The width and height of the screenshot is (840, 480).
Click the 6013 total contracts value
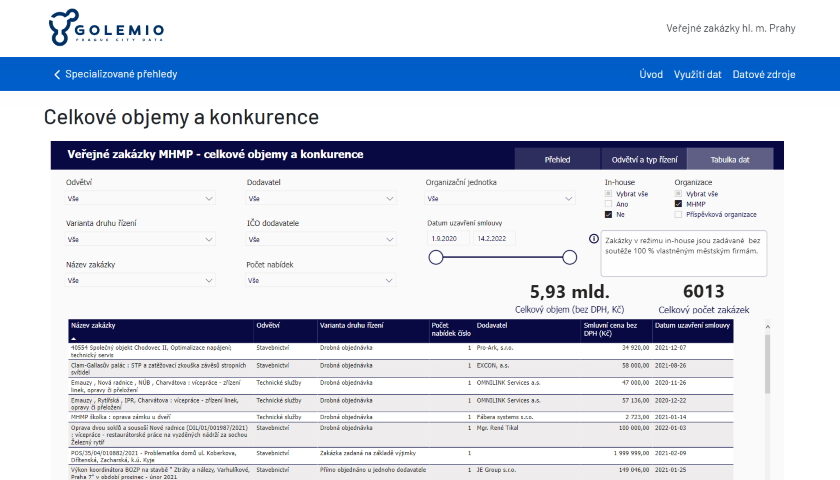(703, 291)
